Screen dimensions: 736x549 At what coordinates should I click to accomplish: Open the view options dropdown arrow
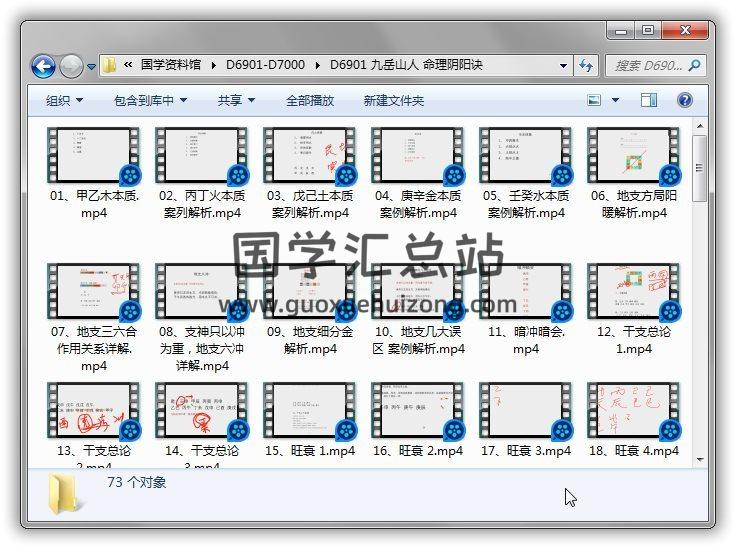(x=615, y=100)
